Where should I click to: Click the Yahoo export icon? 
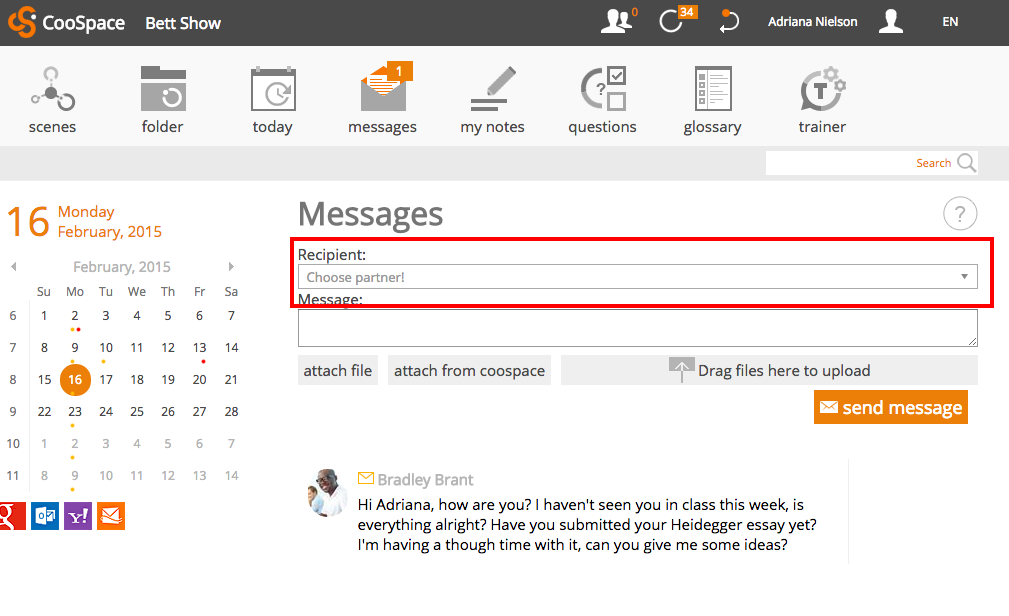pyautogui.click(x=78, y=516)
